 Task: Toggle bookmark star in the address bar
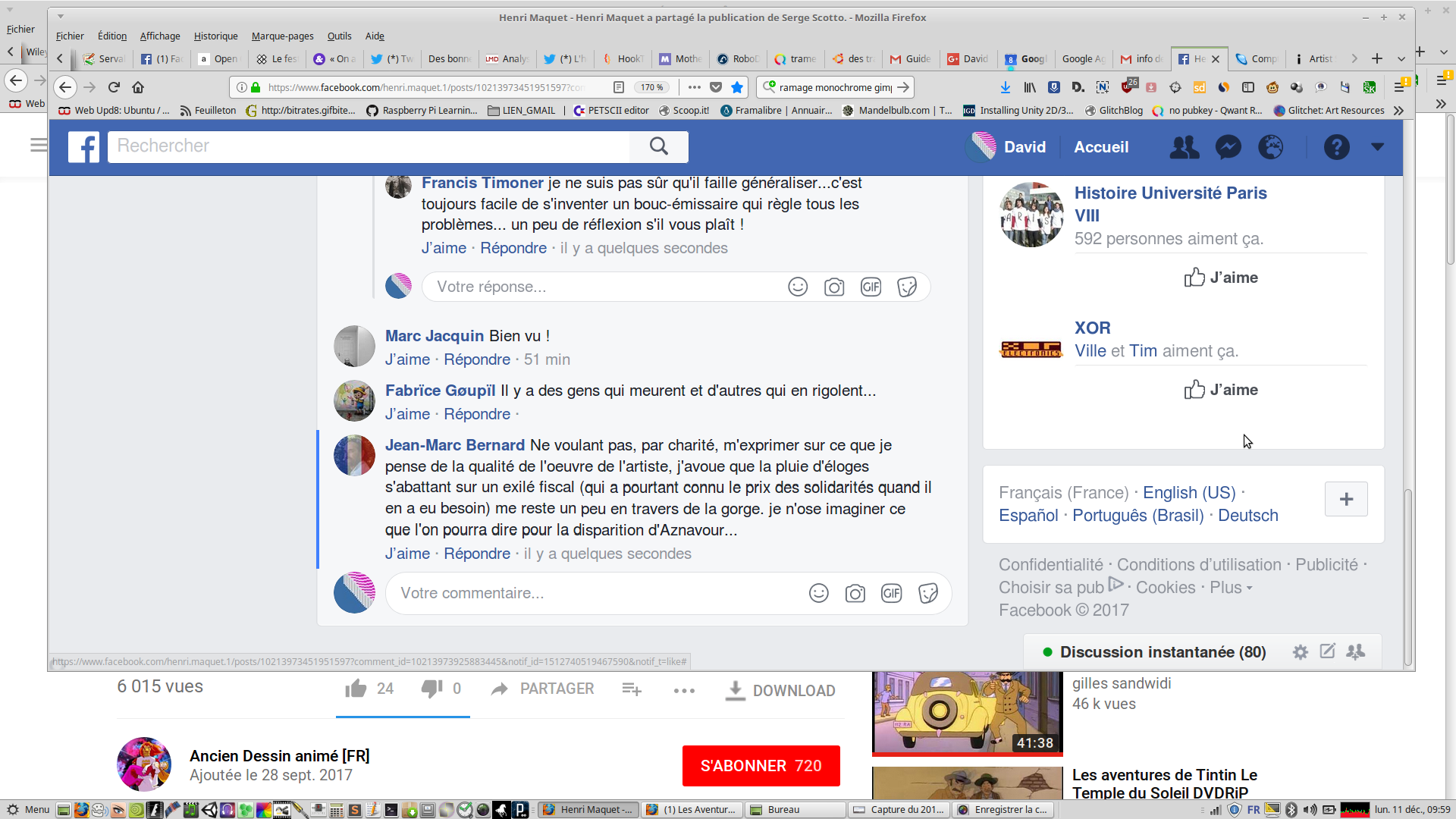tap(736, 87)
